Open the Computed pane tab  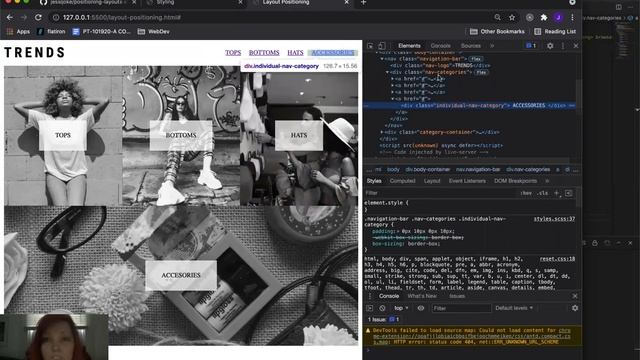click(x=402, y=181)
